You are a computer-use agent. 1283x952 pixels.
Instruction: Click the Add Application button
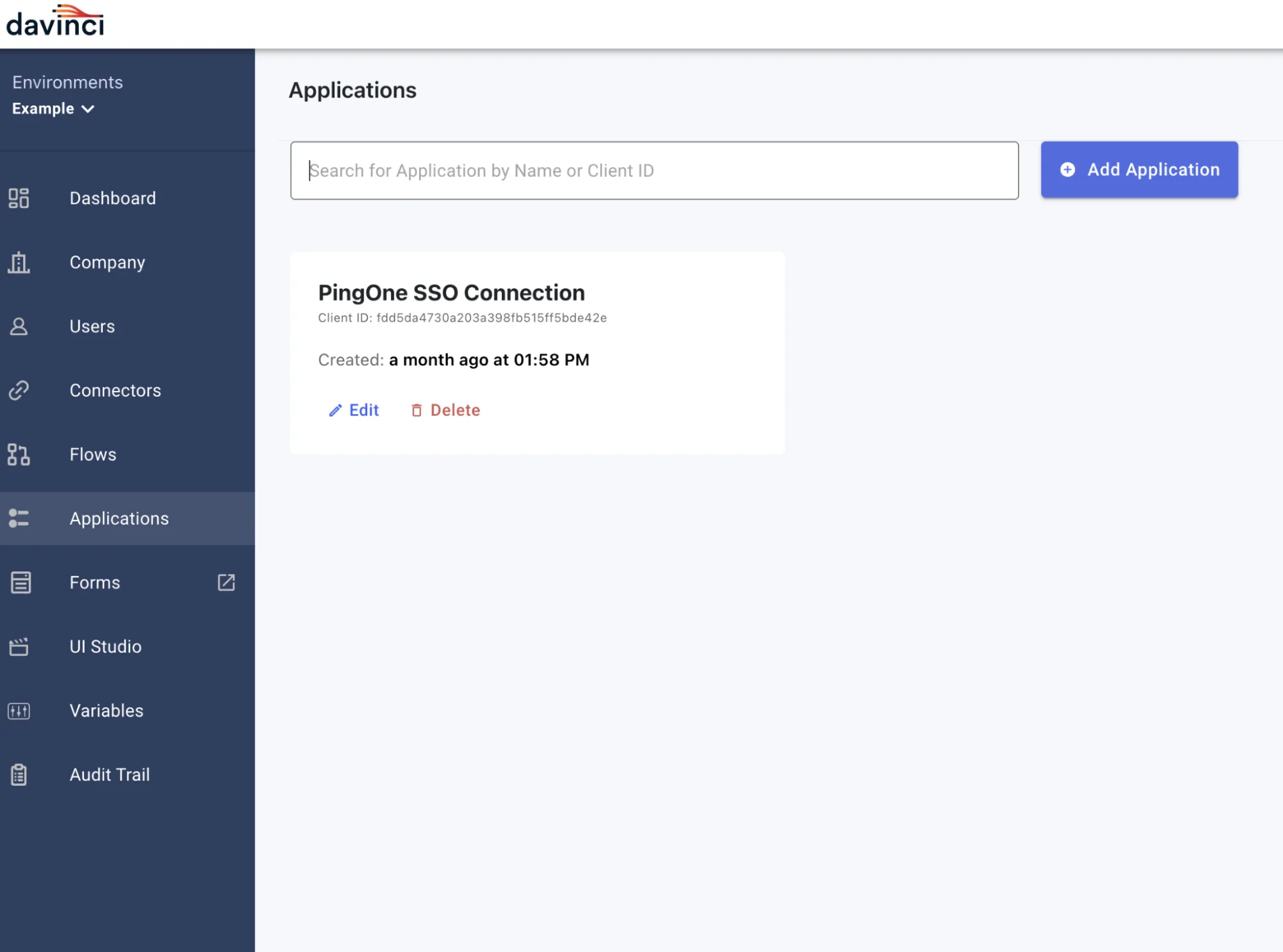coord(1139,169)
